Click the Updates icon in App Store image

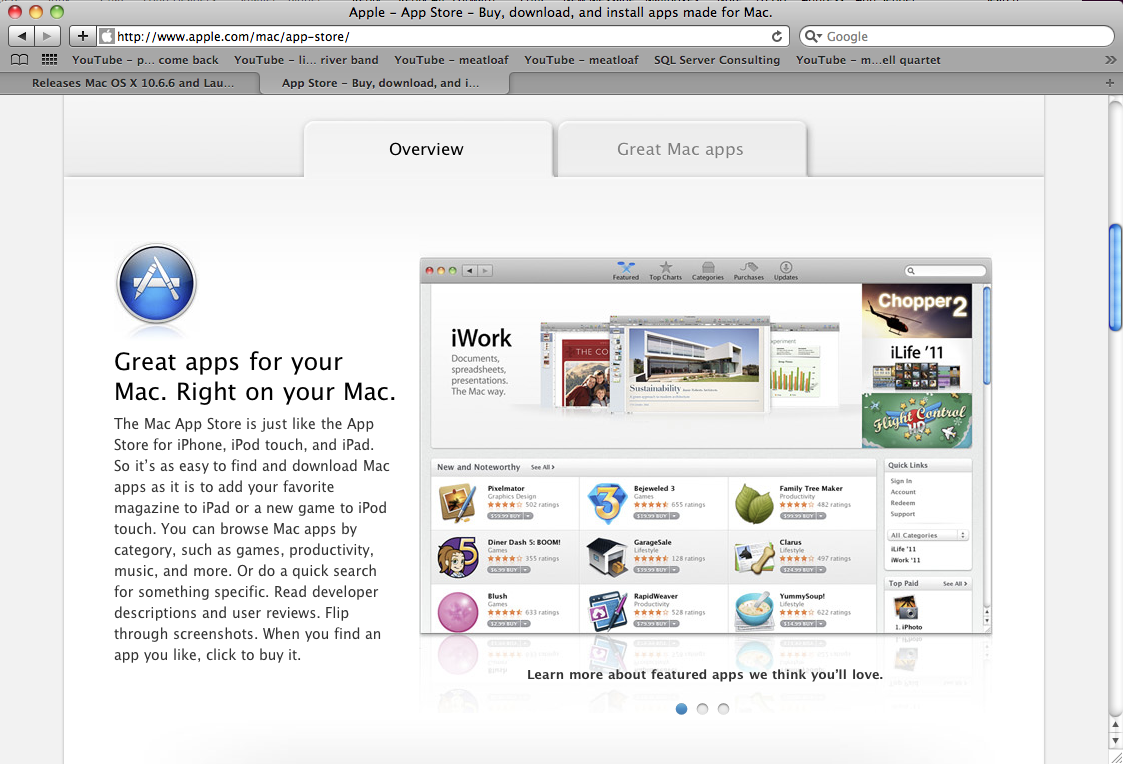point(786,271)
